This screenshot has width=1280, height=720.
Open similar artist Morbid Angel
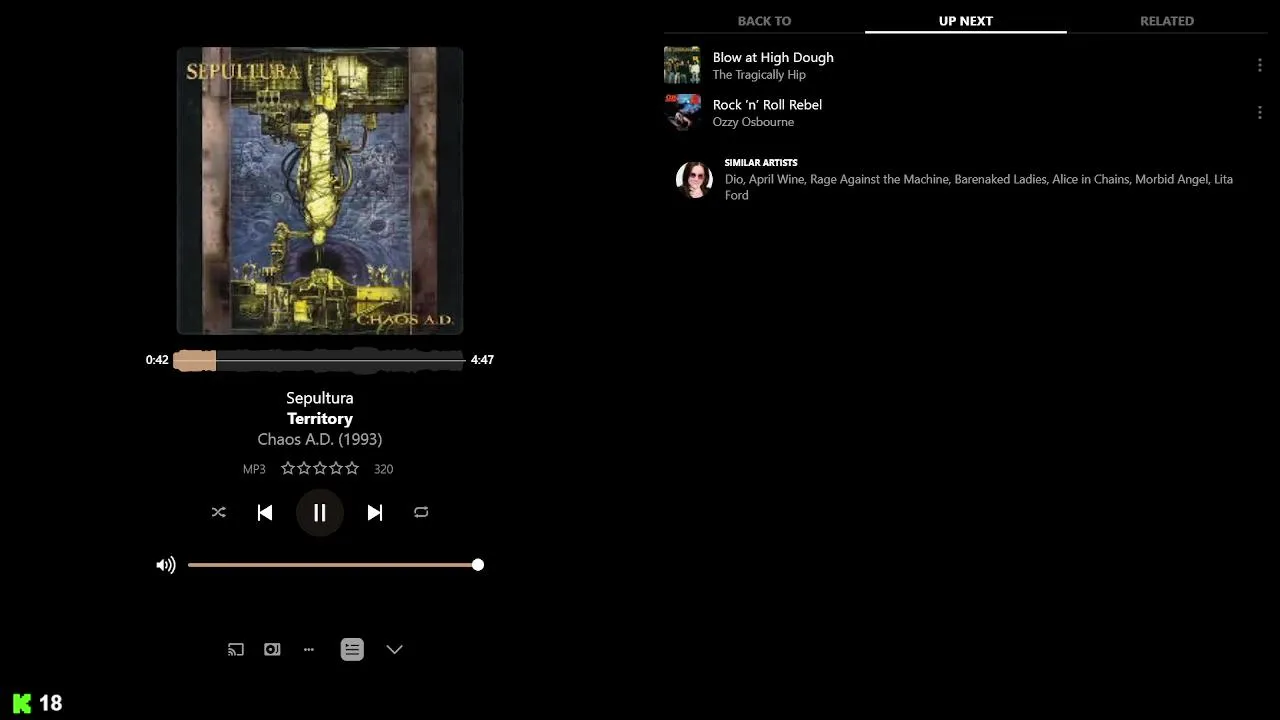click(x=1171, y=179)
